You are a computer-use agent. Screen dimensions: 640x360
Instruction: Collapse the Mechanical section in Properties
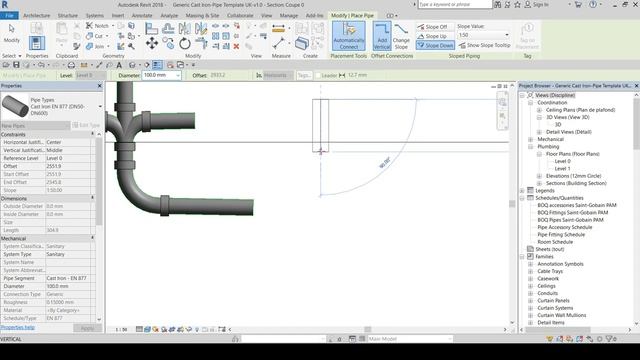pos(92,238)
